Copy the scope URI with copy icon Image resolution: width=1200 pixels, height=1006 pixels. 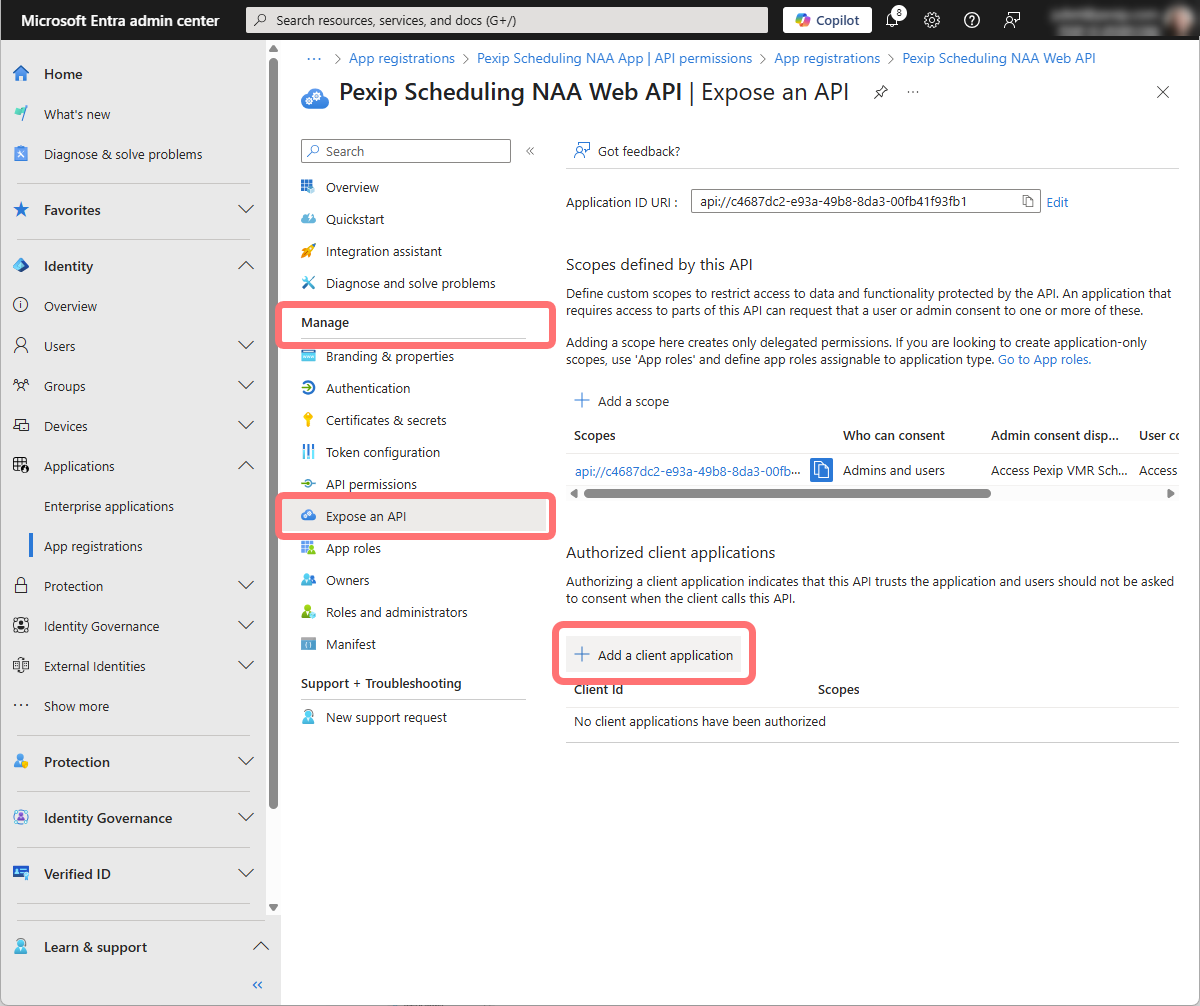pyautogui.click(x=821, y=470)
